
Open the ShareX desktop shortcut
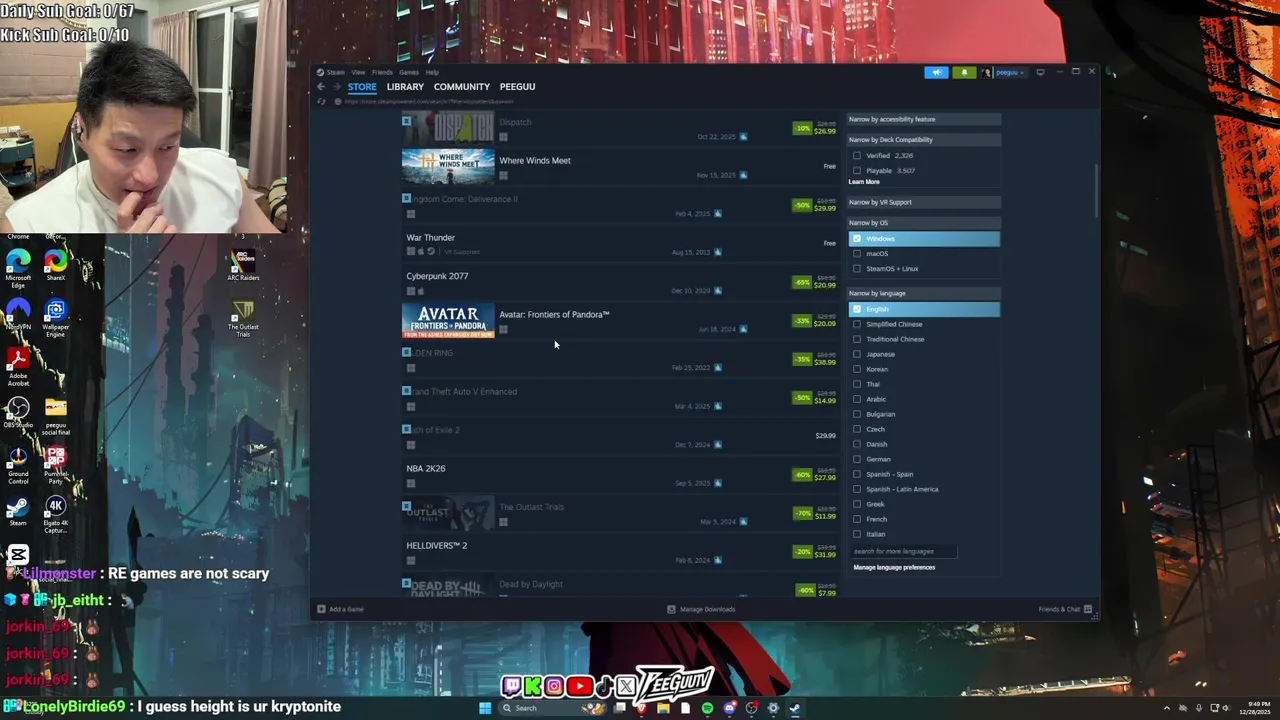click(55, 266)
